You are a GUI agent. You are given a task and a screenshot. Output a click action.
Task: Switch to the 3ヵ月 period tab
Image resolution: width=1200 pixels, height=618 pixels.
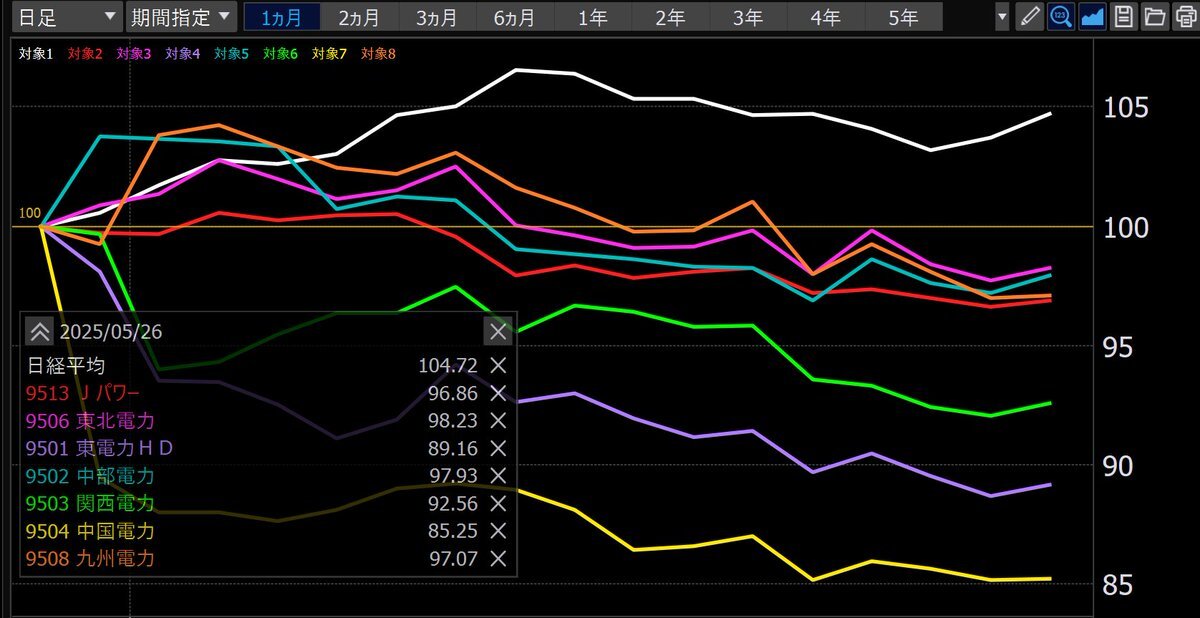click(436, 17)
